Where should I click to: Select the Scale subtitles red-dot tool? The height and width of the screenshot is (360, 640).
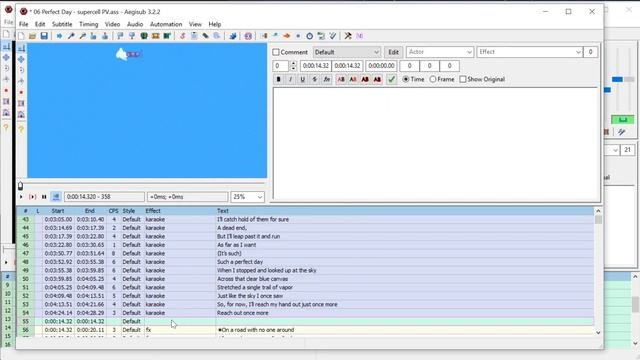pyautogui.click(x=21, y=92)
